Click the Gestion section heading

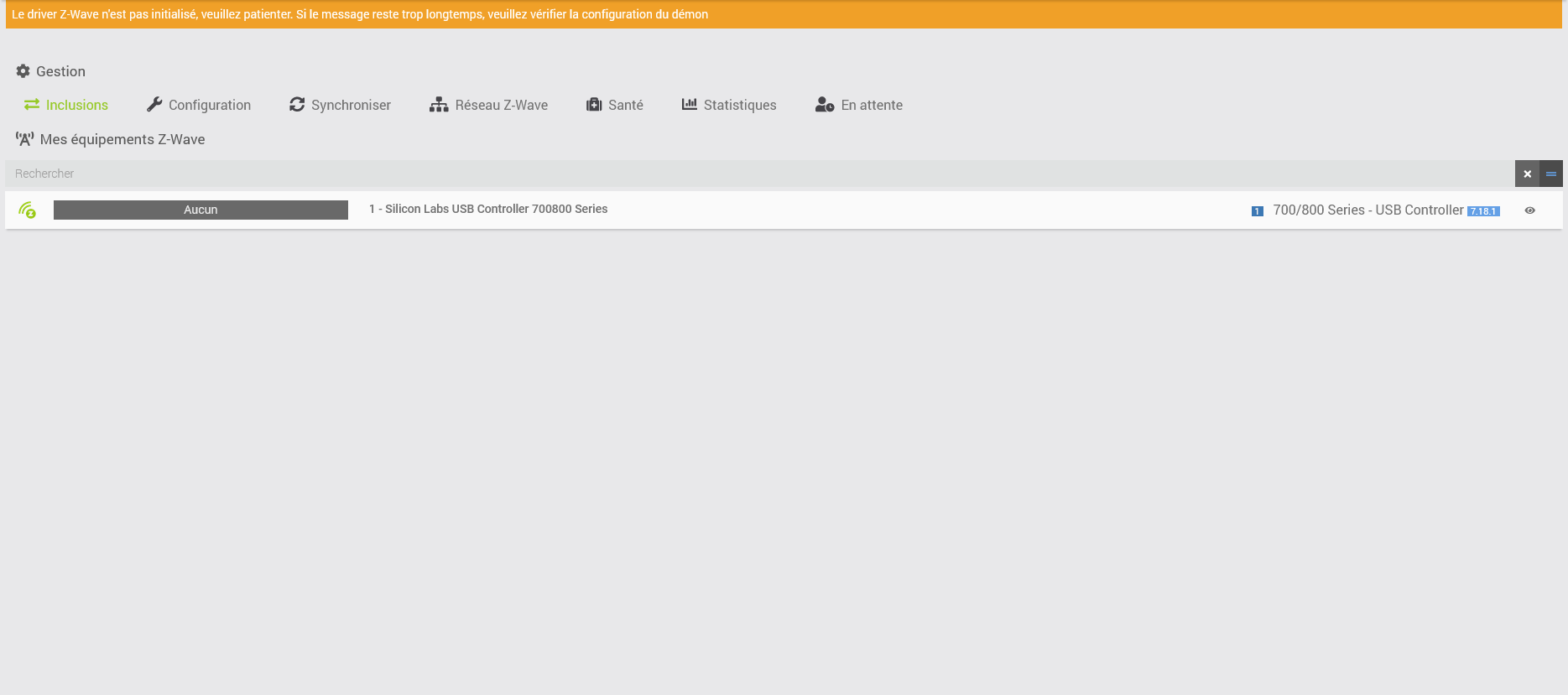[60, 71]
